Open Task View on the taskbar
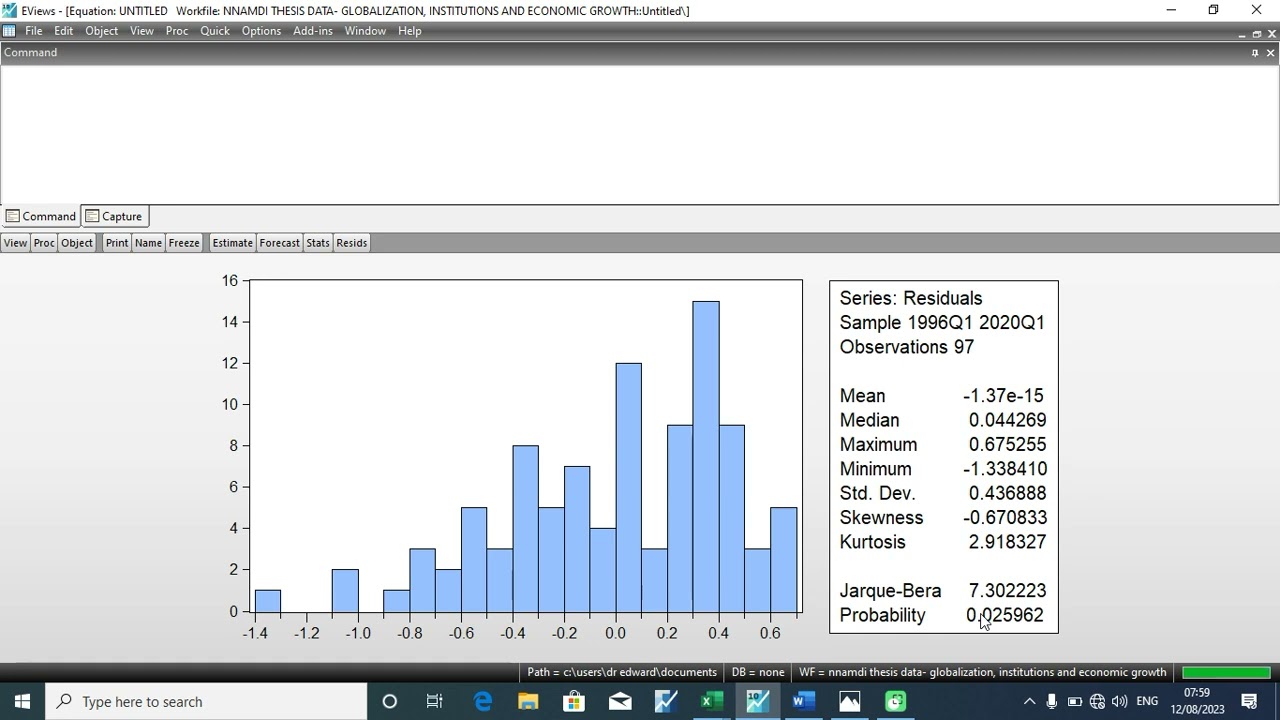The width and height of the screenshot is (1280, 720). [435, 702]
